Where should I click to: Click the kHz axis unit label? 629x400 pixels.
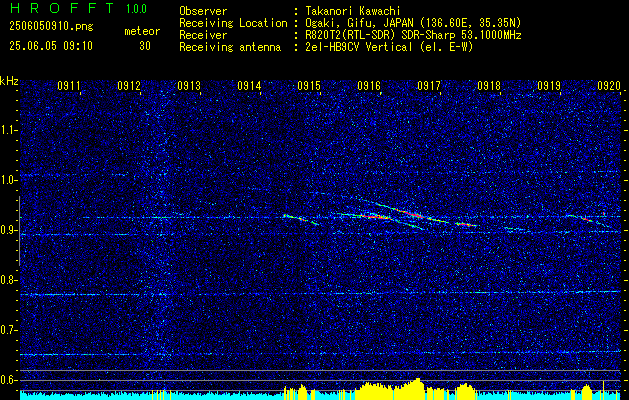[9, 81]
